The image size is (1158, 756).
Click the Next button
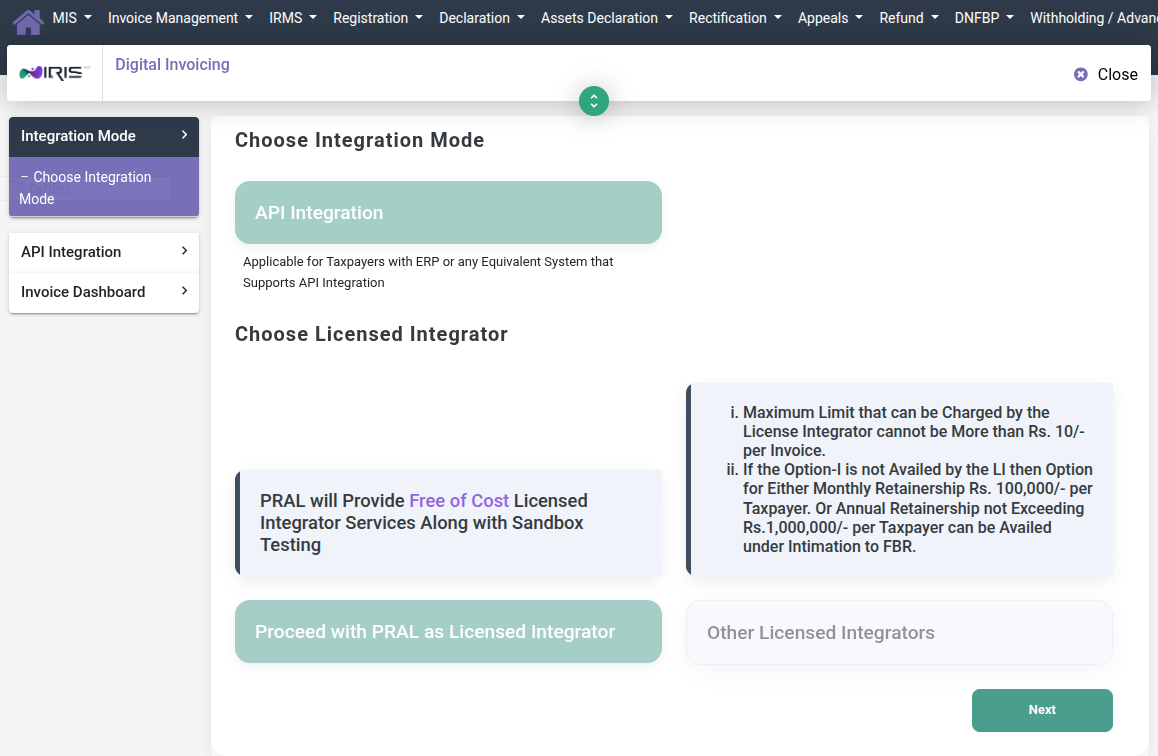1042,709
